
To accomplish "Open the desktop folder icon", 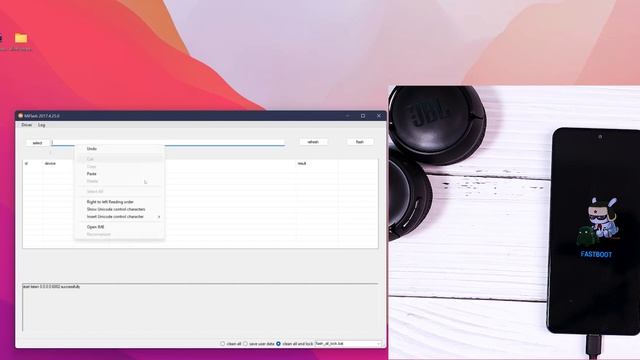I will point(21,38).
